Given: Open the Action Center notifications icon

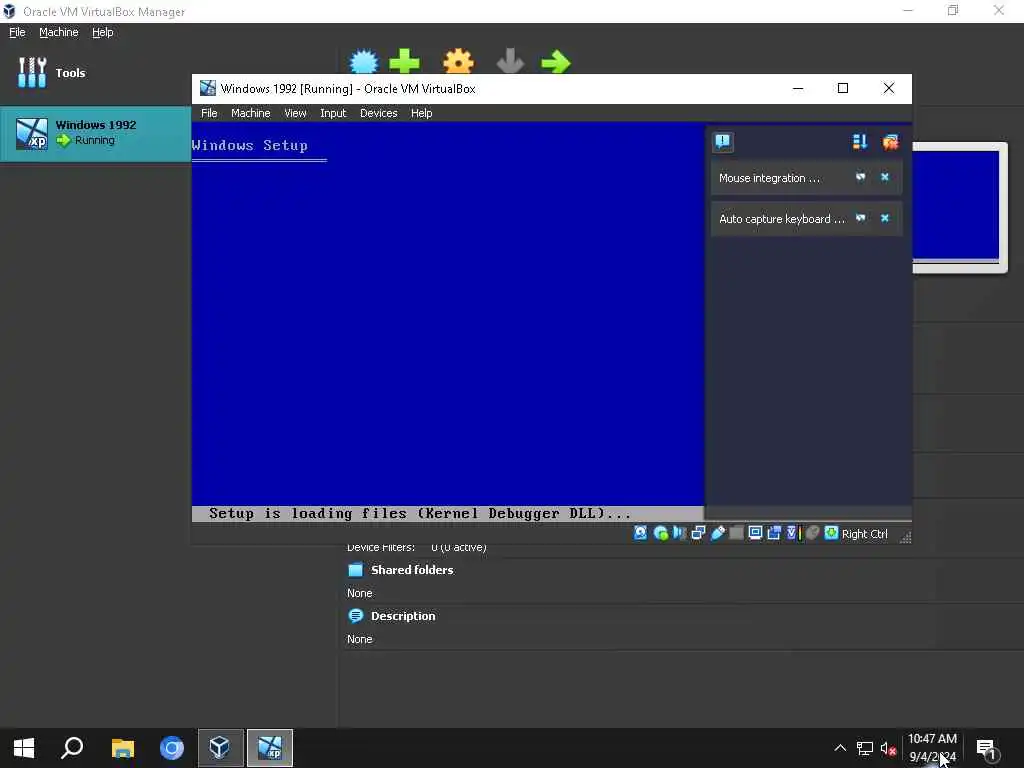Looking at the screenshot, I should pyautogui.click(x=987, y=748).
